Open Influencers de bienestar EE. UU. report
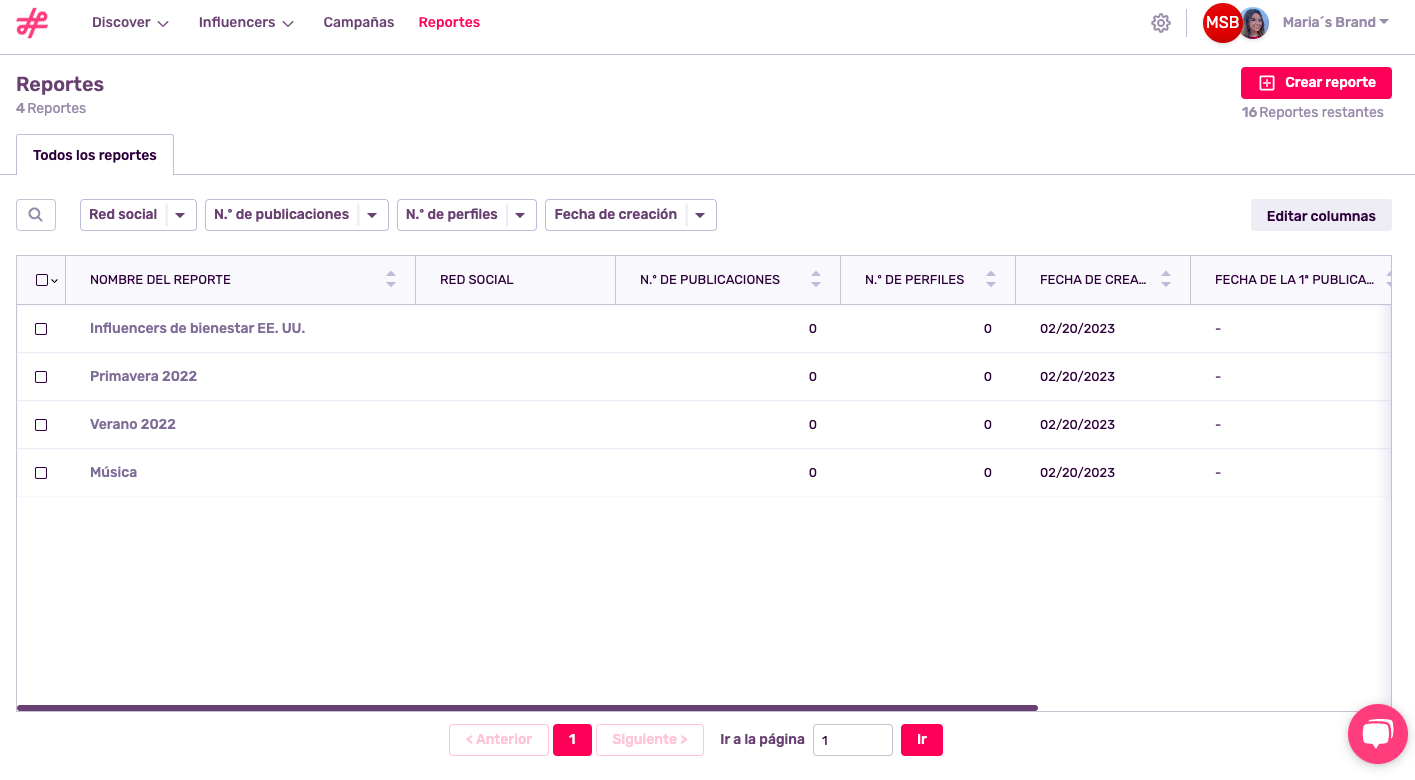 197,329
